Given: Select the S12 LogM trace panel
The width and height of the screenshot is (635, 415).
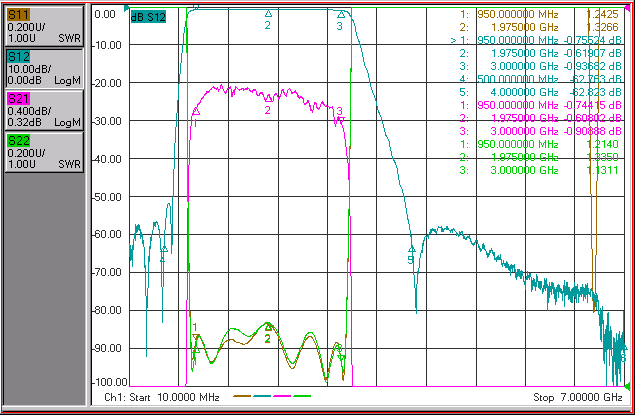Looking at the screenshot, I should point(44,68).
